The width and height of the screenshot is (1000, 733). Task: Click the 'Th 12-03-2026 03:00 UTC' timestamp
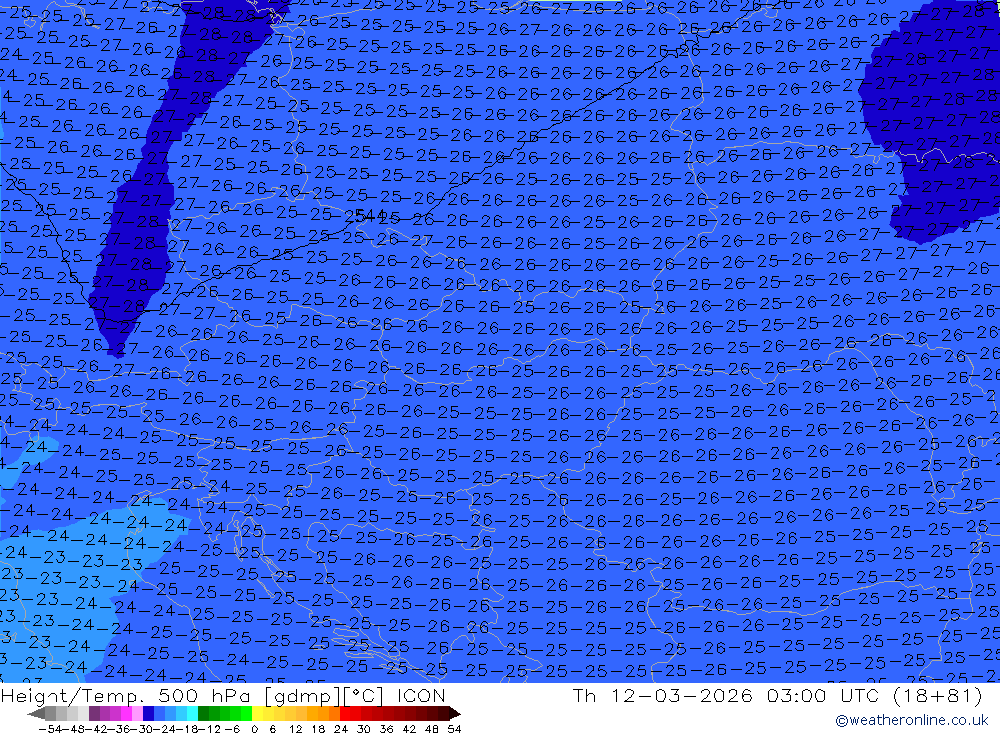pyautogui.click(x=726, y=695)
